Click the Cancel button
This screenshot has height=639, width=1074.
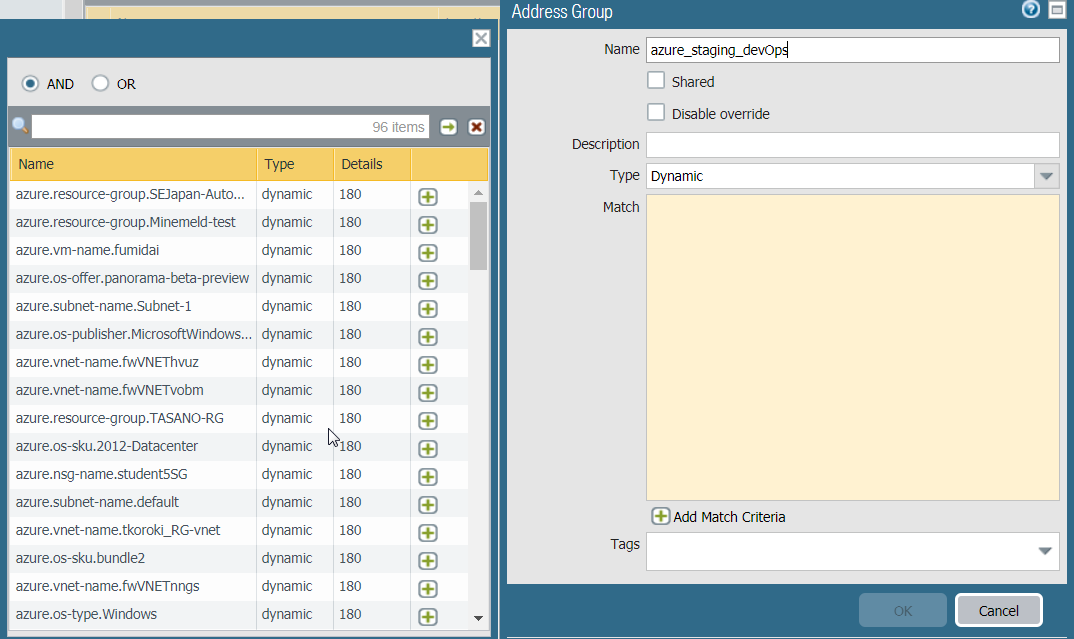click(998, 610)
